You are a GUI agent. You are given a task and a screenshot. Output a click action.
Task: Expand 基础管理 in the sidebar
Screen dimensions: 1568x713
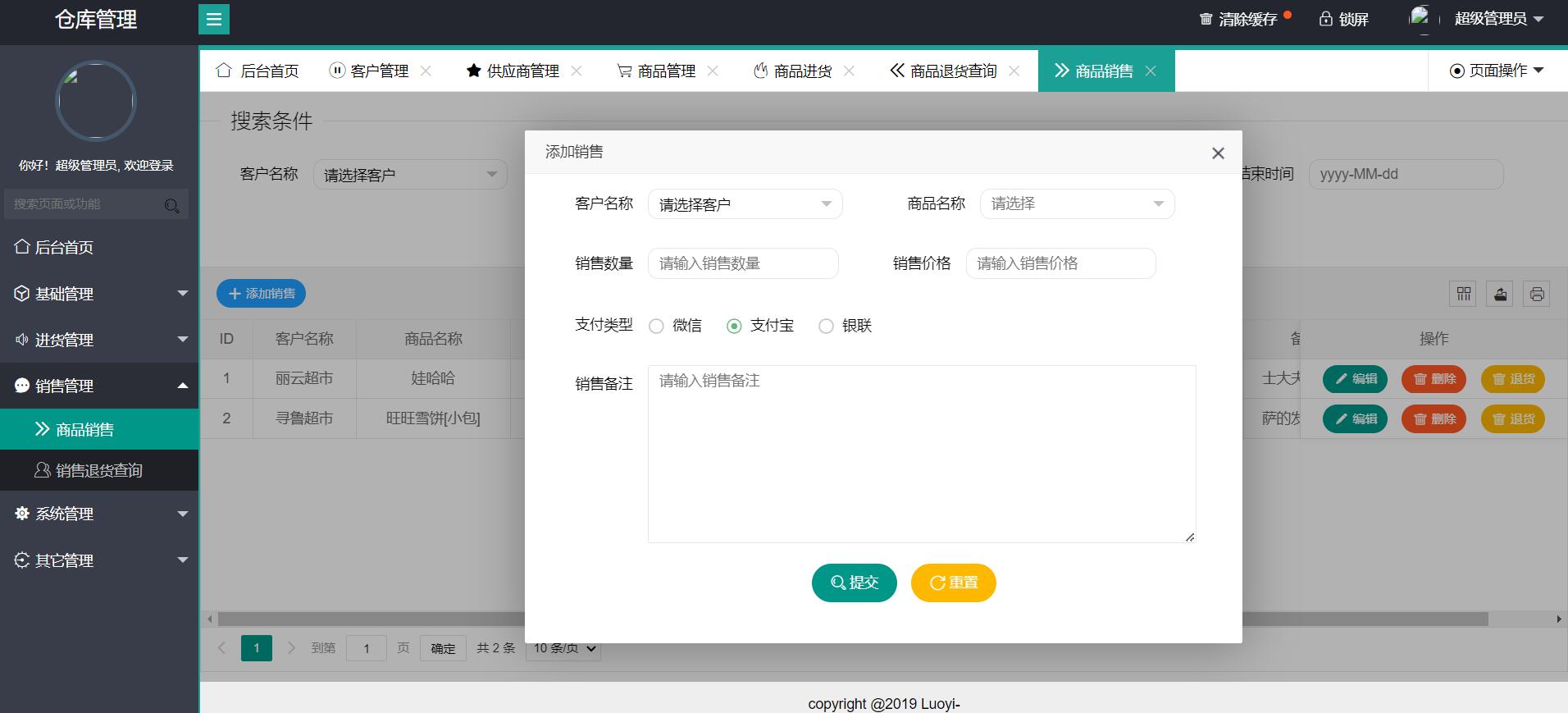(x=99, y=294)
